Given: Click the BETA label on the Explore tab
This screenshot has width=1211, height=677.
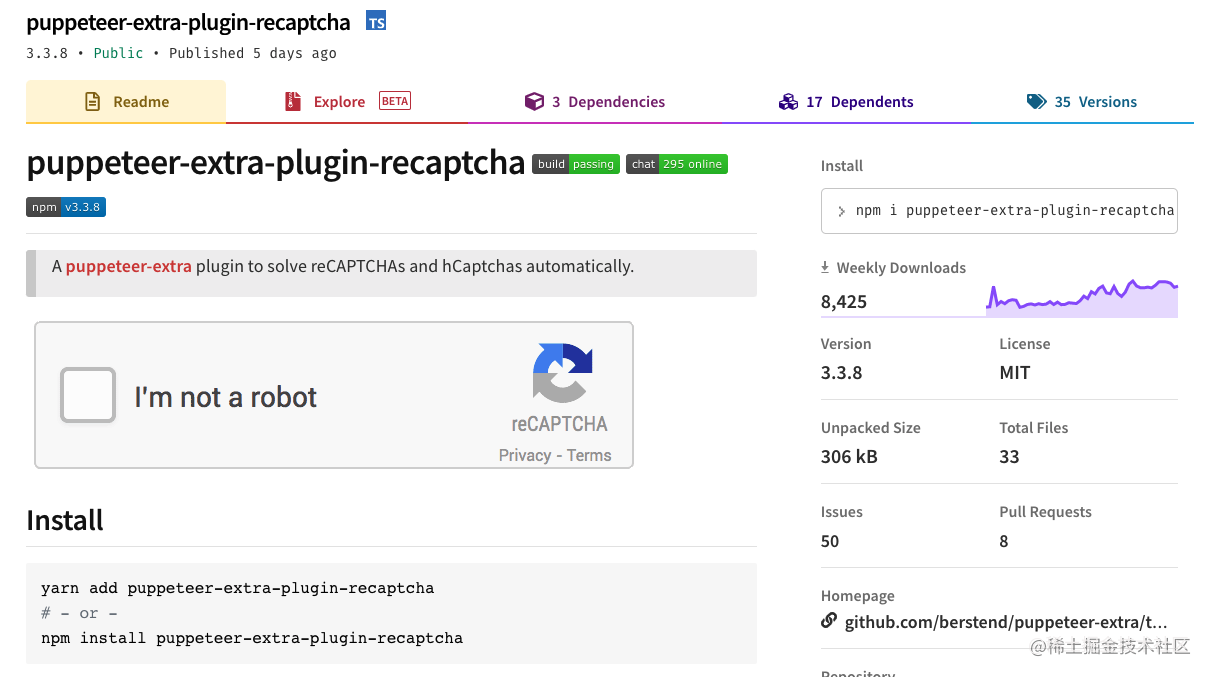Looking at the screenshot, I should (x=395, y=101).
